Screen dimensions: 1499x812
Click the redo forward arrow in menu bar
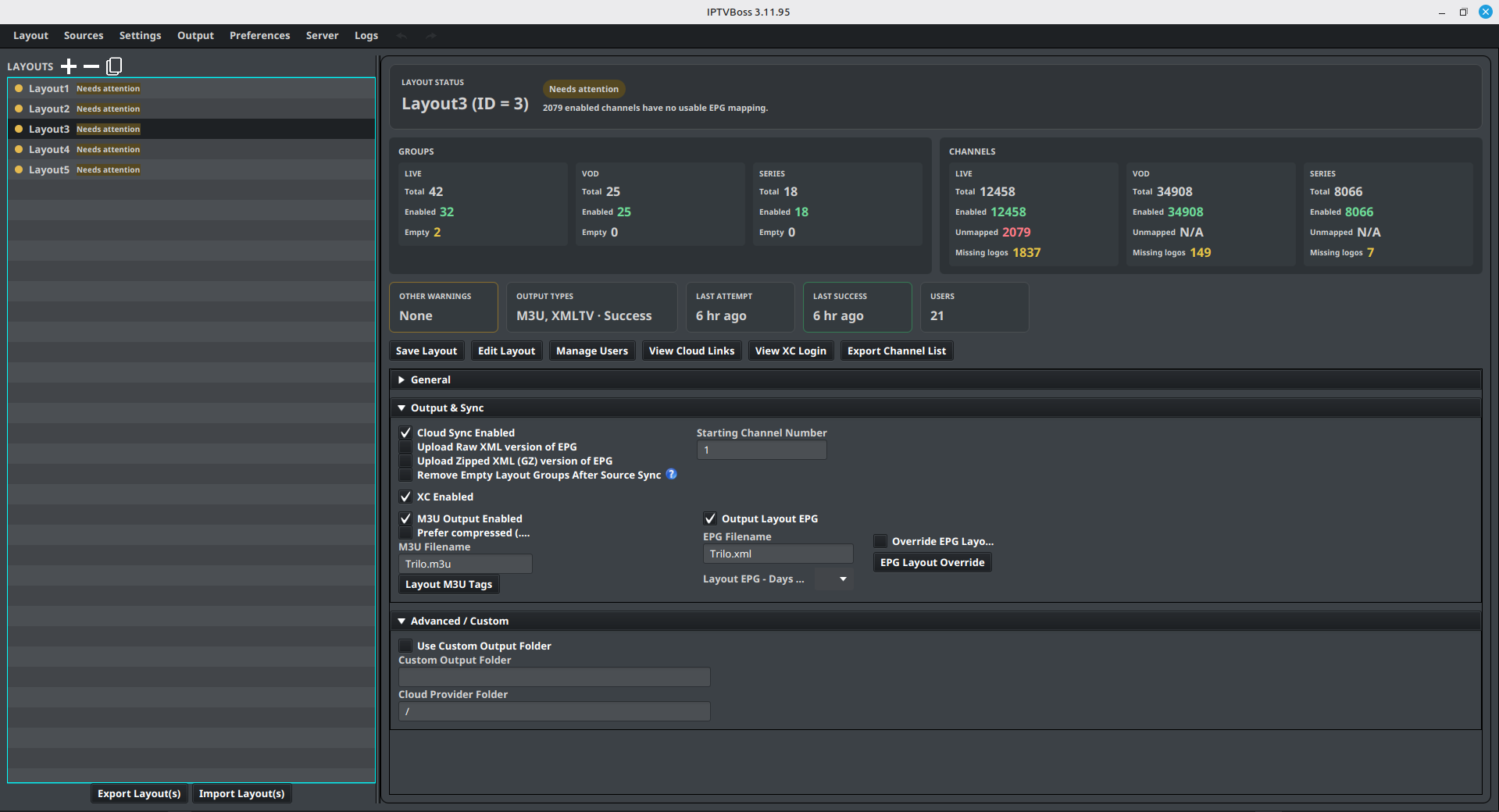pyautogui.click(x=431, y=35)
